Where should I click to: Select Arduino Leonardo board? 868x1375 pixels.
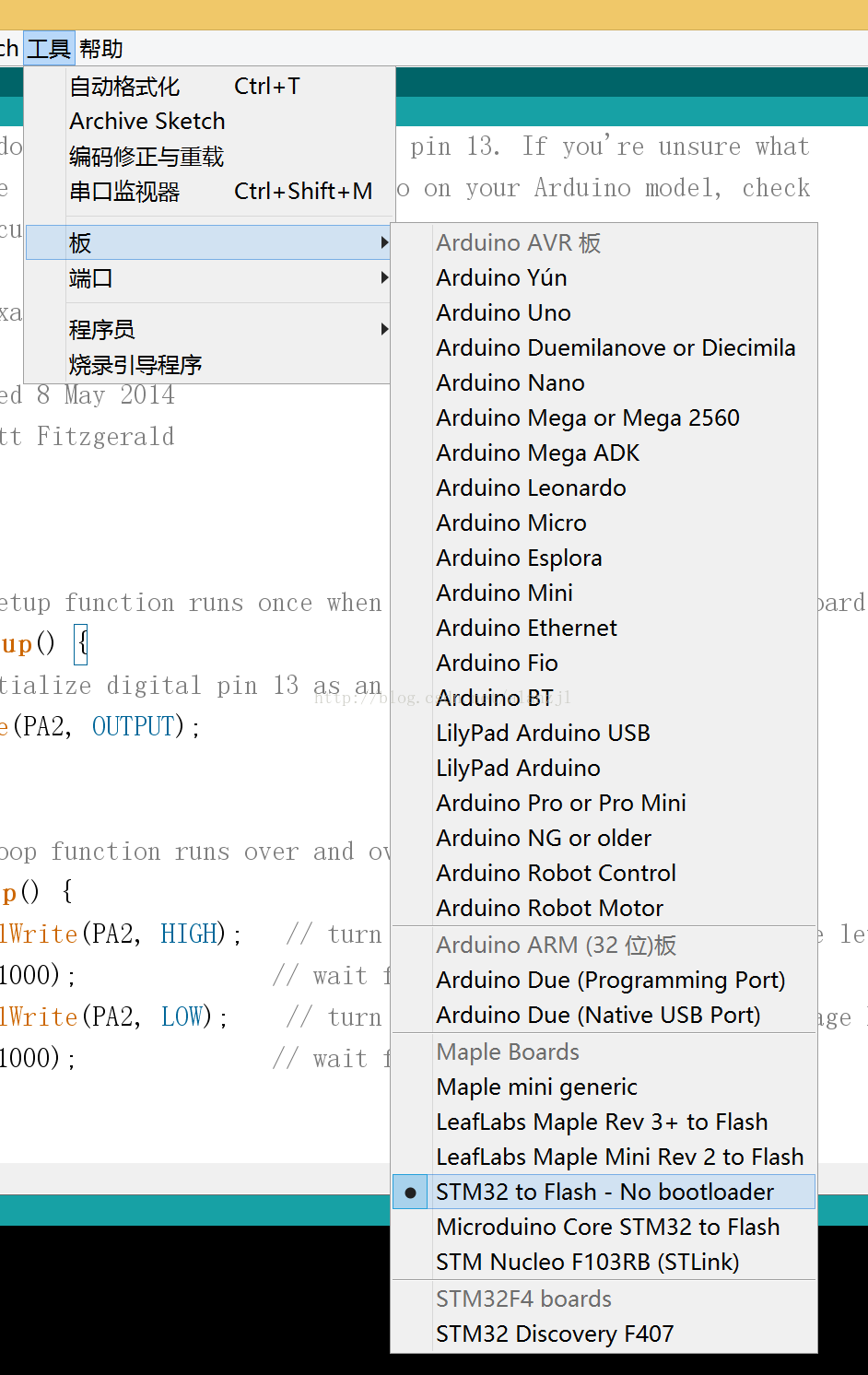tap(604, 488)
